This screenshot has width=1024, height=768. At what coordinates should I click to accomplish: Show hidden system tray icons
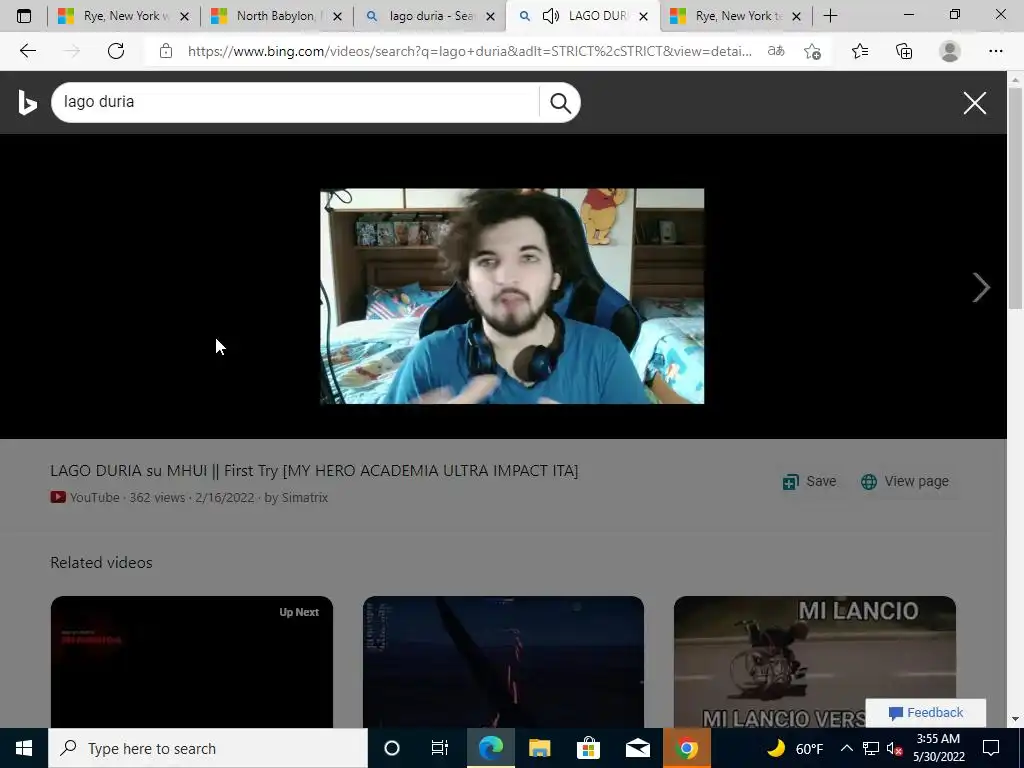tap(846, 748)
